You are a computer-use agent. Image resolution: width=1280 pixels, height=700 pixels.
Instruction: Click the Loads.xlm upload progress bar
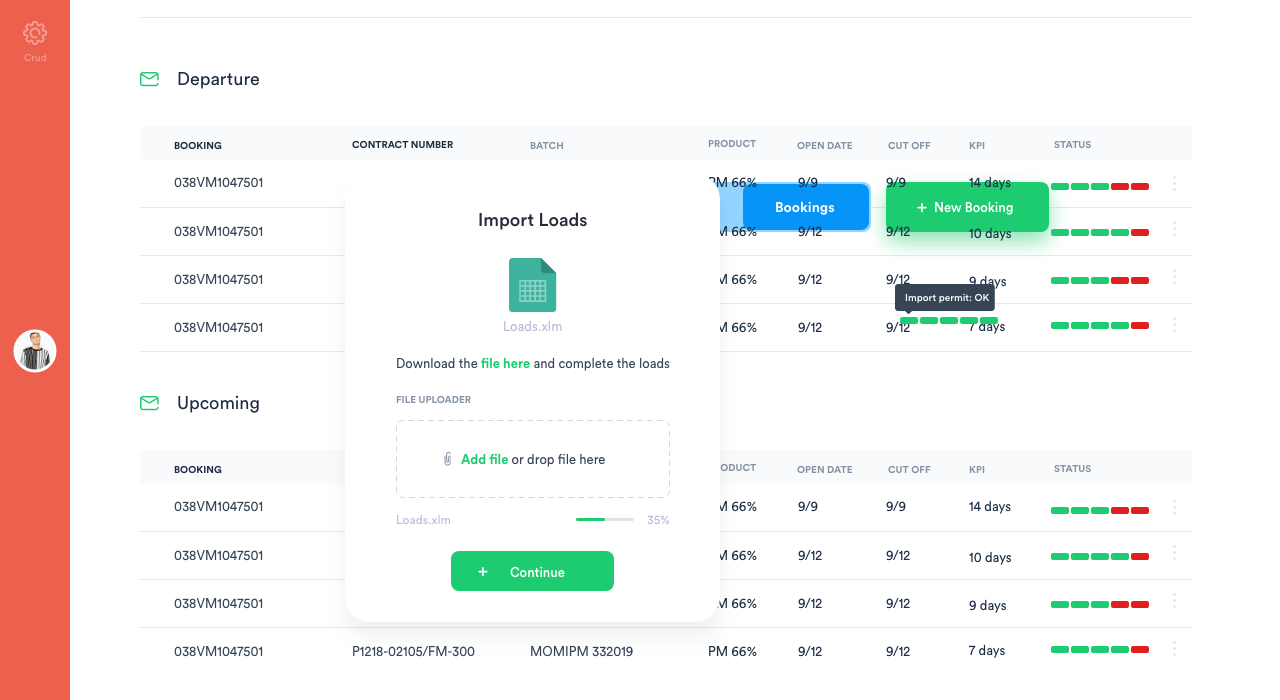click(x=604, y=520)
